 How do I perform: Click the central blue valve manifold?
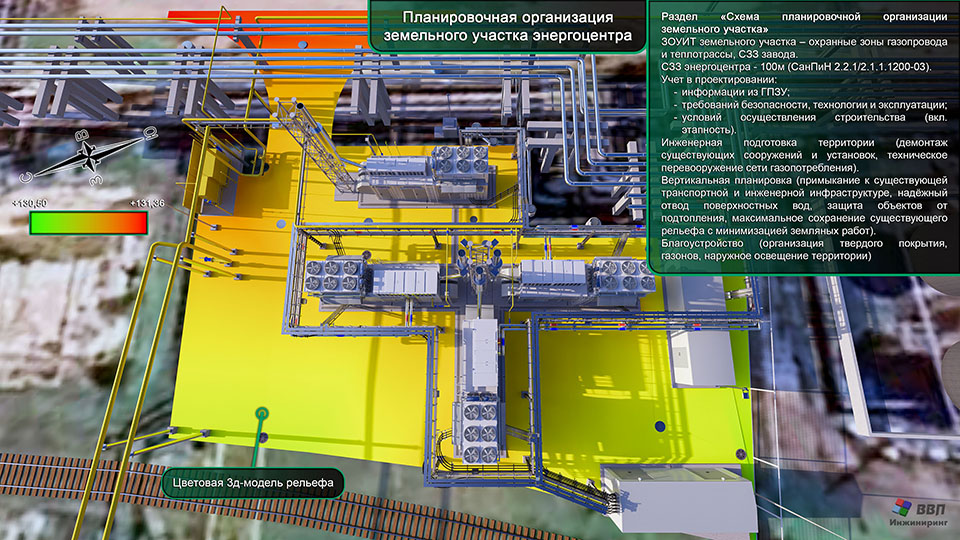coord(481,263)
